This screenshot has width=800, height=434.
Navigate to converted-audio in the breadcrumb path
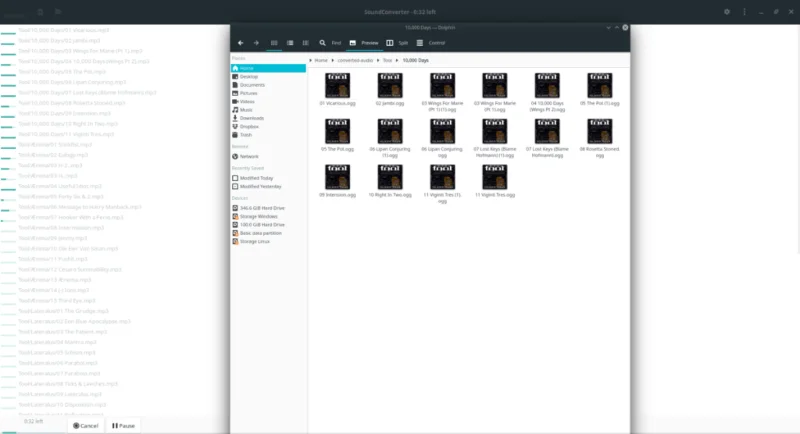(x=355, y=60)
